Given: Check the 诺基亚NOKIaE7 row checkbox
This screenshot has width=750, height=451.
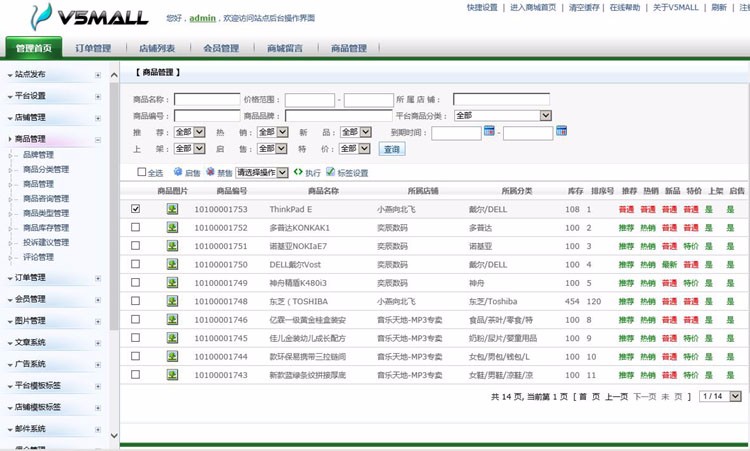Looking at the screenshot, I should tap(135, 245).
